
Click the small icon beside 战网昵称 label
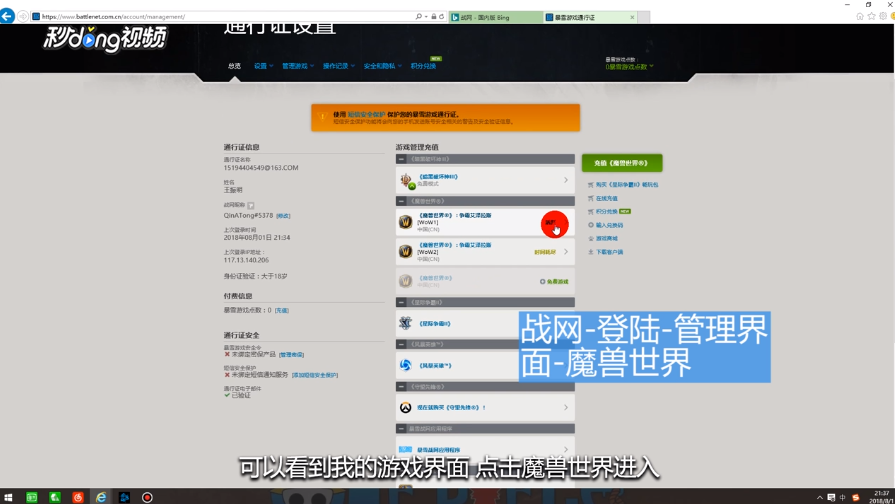click(251, 205)
